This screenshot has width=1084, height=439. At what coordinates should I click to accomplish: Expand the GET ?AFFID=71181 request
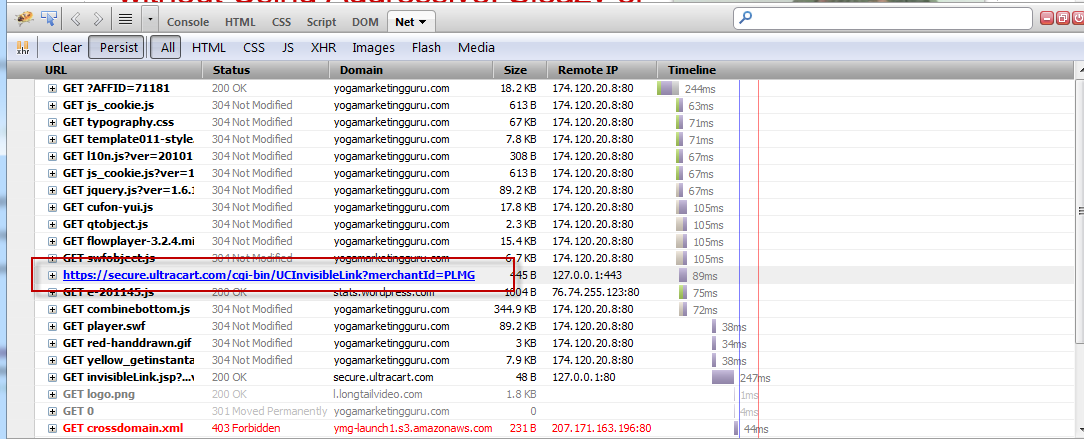coord(52,88)
